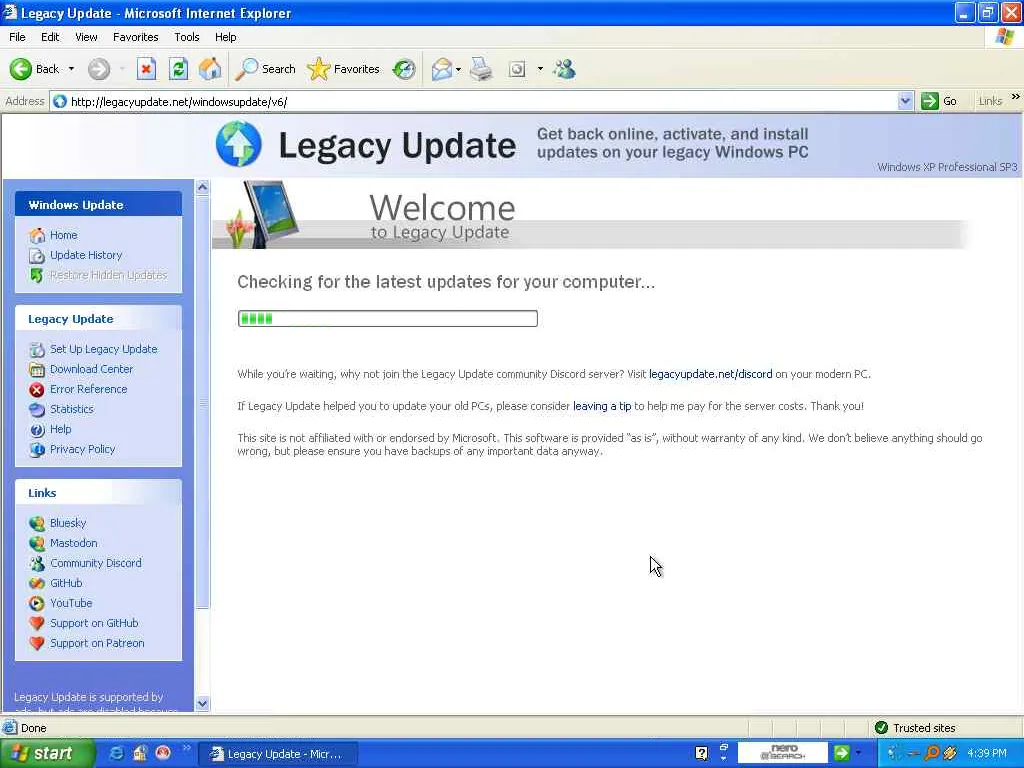Click the sidebar vertical scrollbar thumb

(x=202, y=402)
